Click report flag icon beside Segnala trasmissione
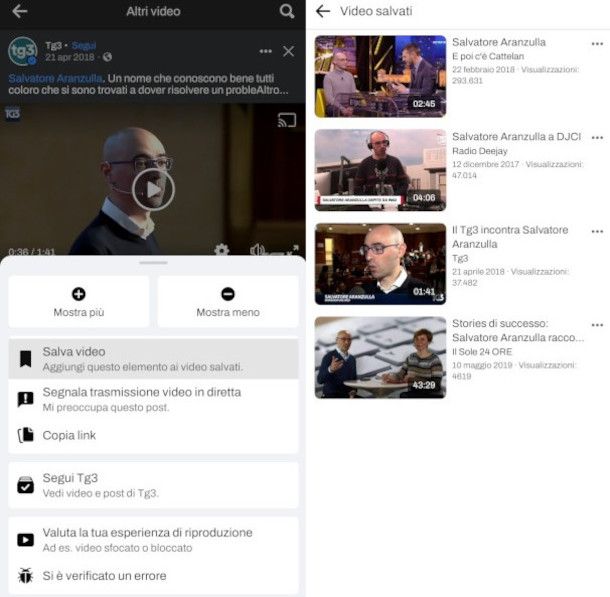 (26, 399)
